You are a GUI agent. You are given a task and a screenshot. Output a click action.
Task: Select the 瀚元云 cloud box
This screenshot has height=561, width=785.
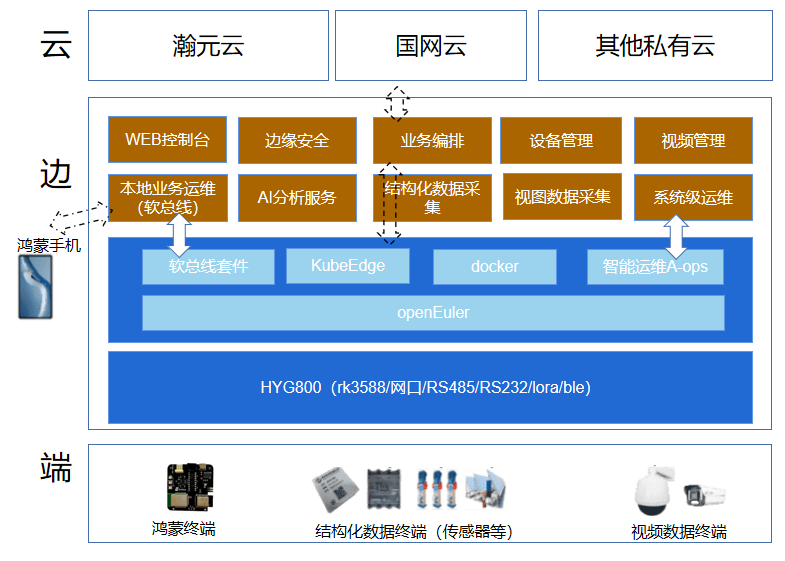pos(208,46)
